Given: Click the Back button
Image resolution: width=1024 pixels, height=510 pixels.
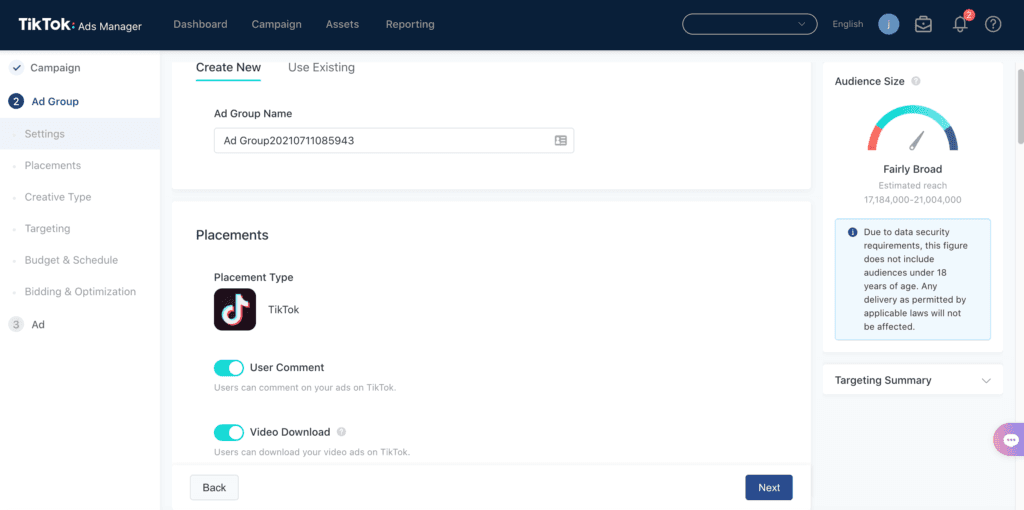Looking at the screenshot, I should [214, 488].
